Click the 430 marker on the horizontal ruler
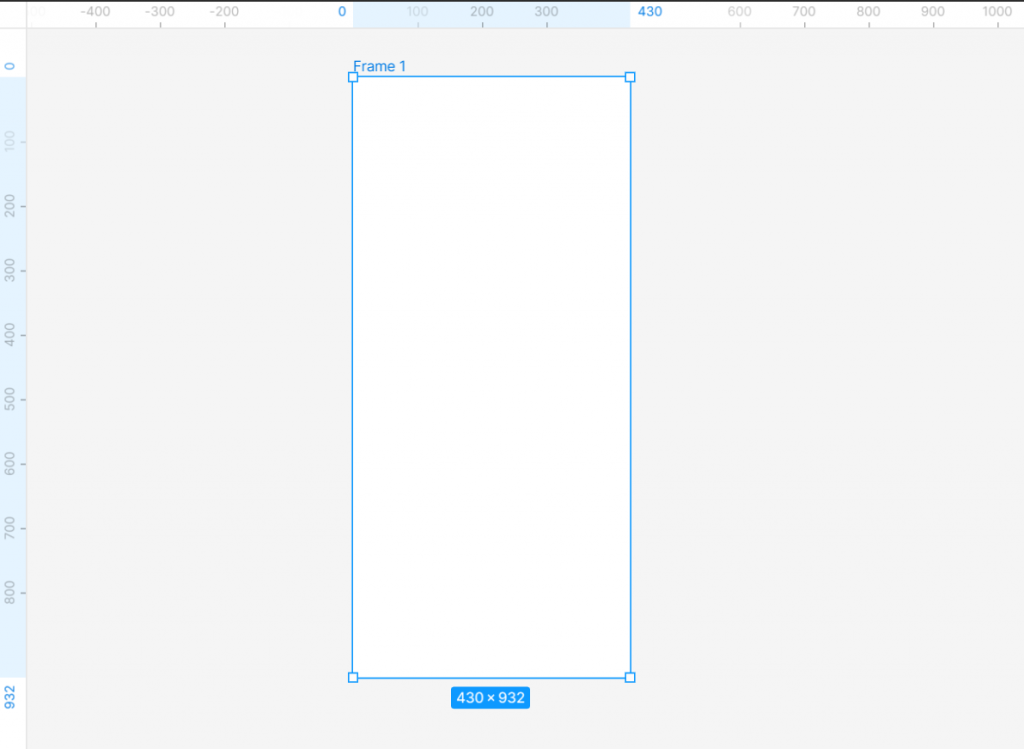 coord(650,13)
